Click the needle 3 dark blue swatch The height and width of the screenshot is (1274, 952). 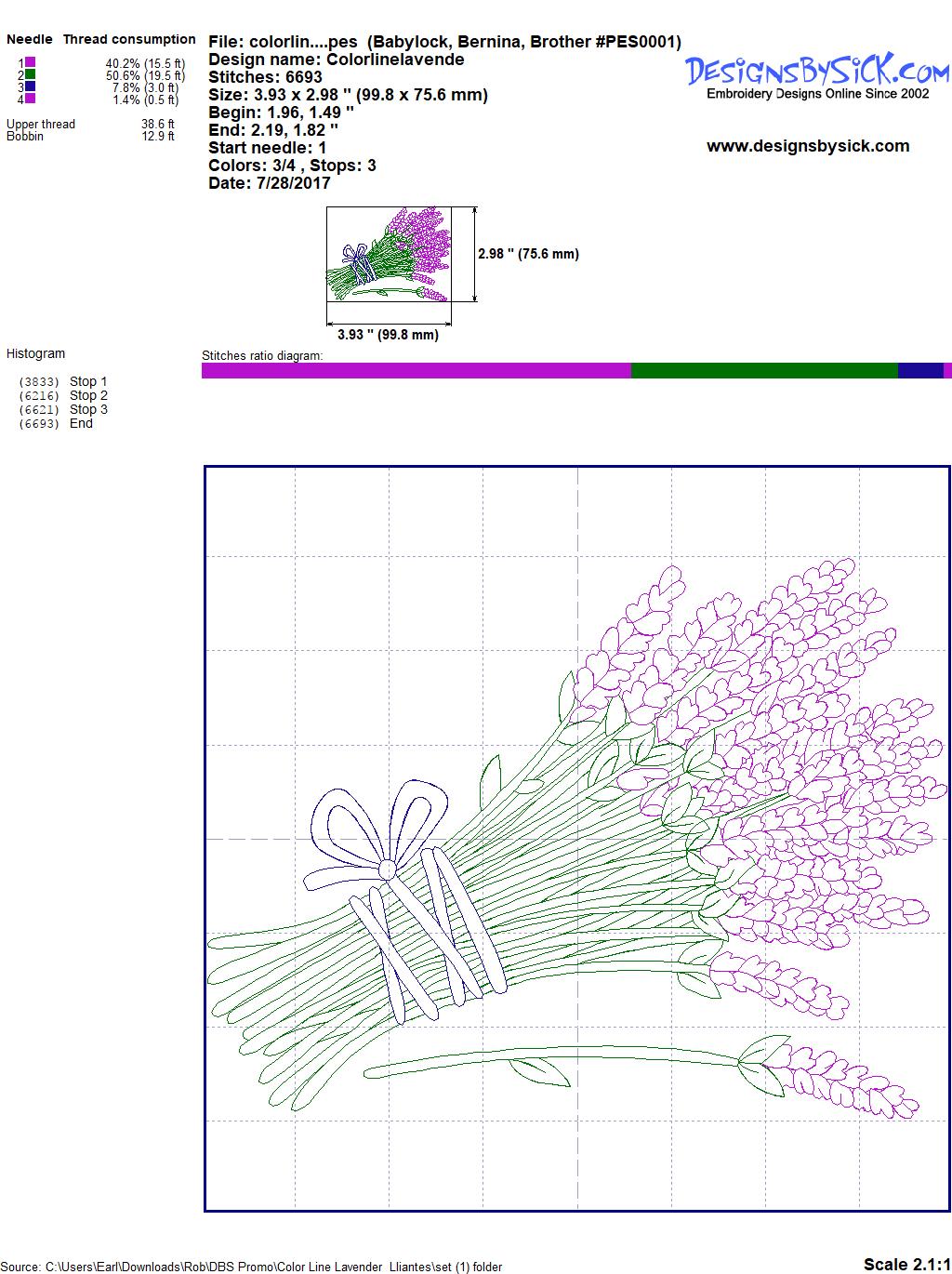(31, 86)
